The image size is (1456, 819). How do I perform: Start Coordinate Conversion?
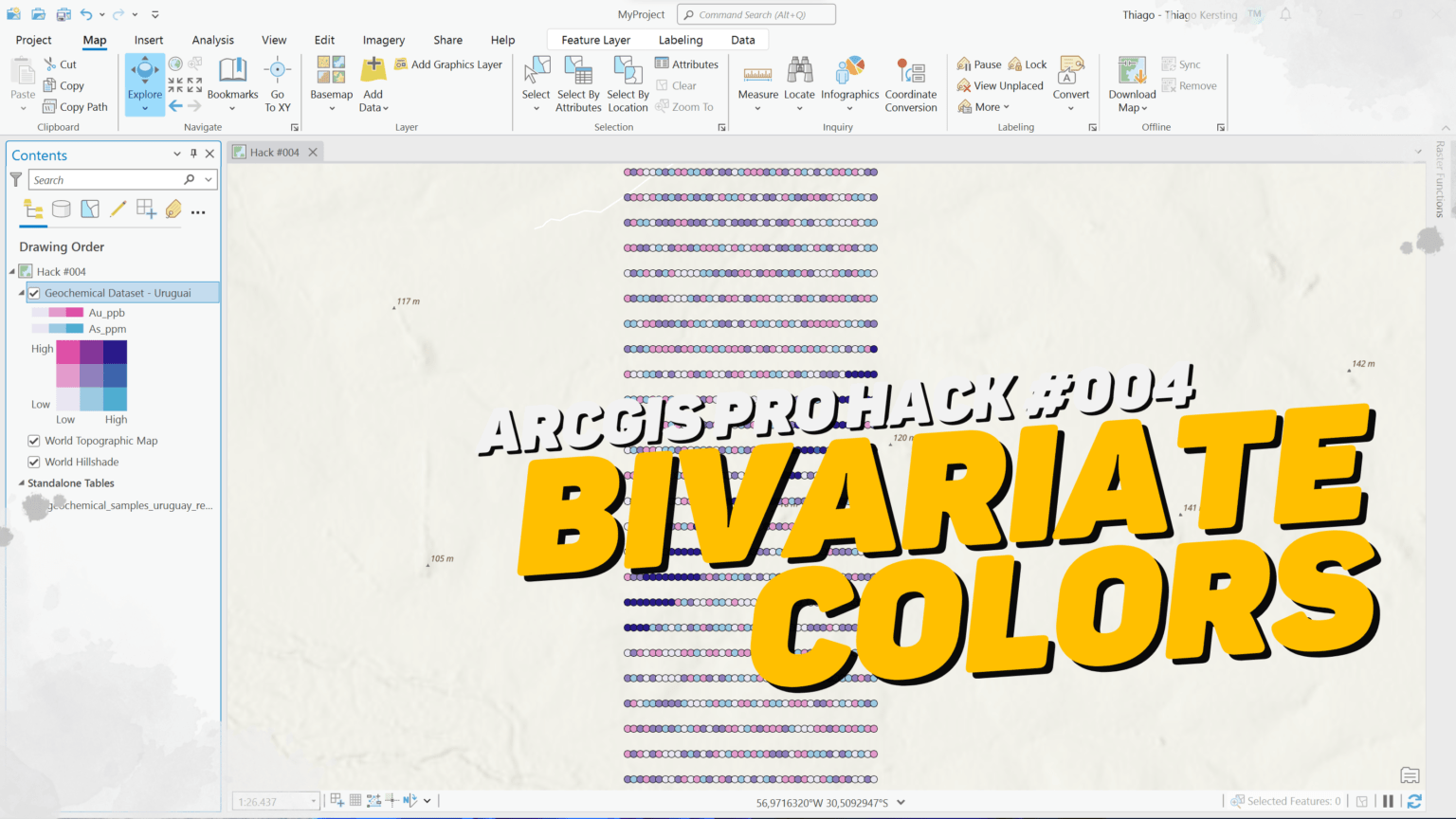[910, 83]
